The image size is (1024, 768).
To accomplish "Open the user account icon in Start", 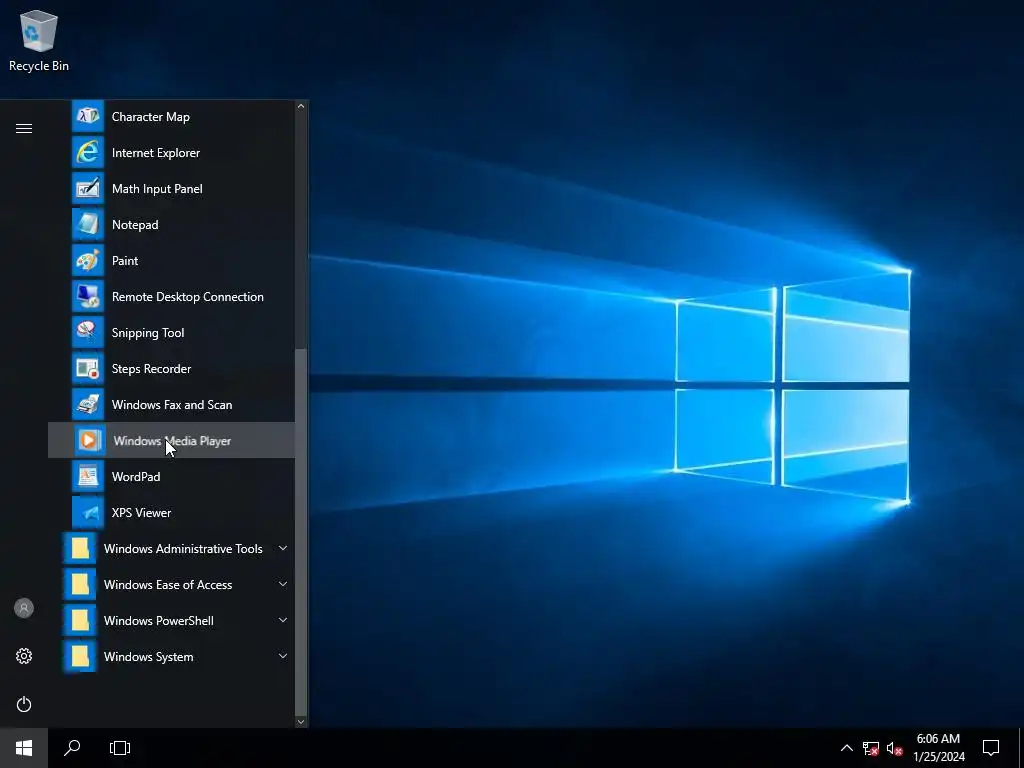I will click(24, 608).
